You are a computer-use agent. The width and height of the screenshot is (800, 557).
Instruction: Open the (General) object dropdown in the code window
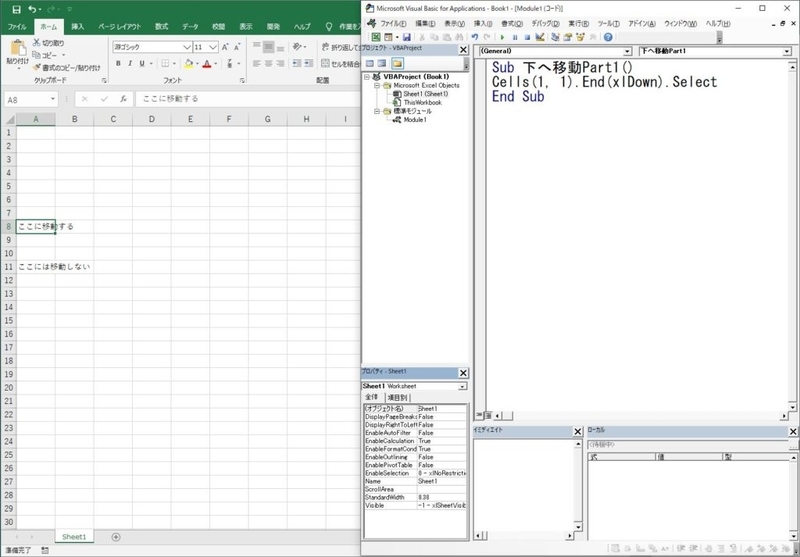(x=628, y=51)
